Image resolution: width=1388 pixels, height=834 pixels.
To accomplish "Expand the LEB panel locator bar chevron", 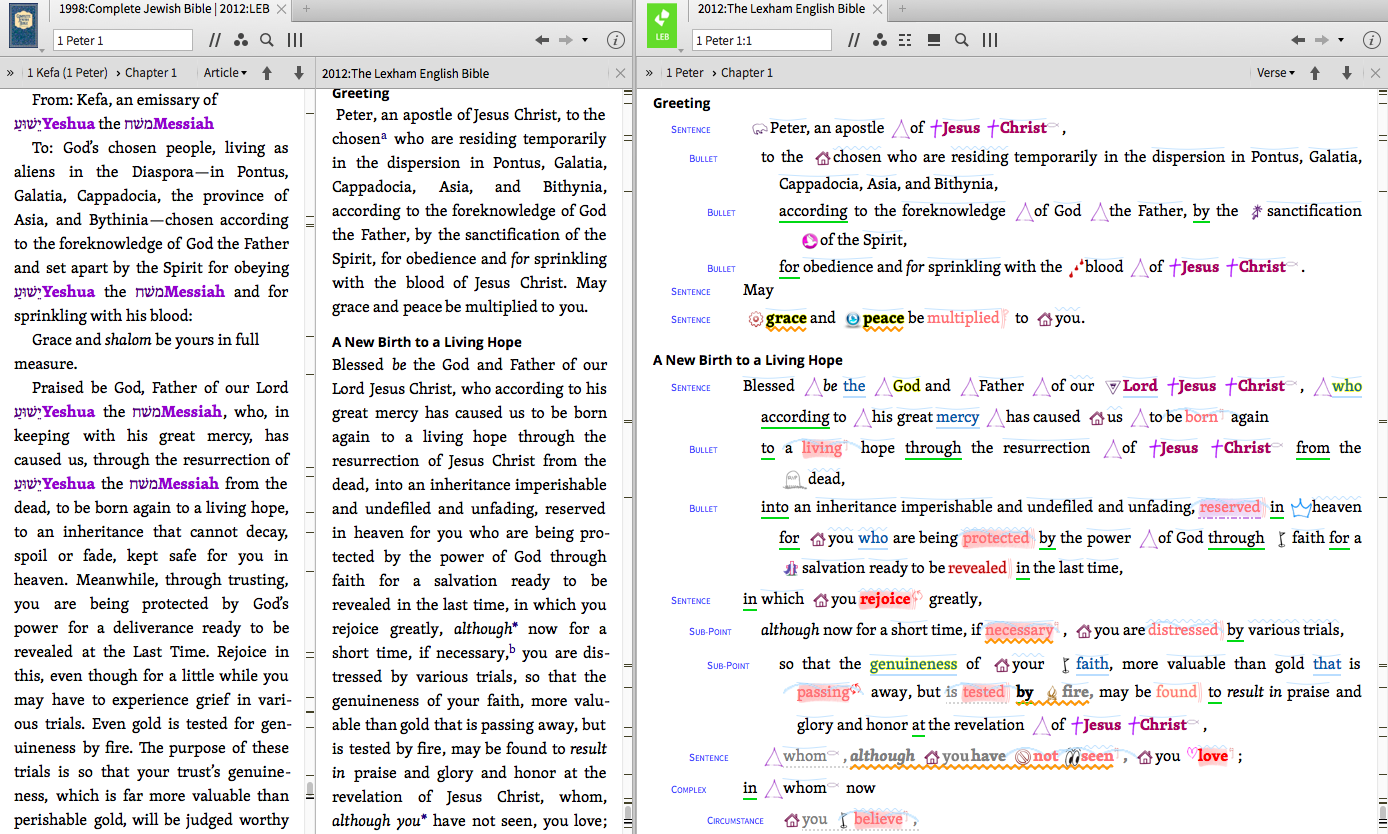I will [649, 73].
